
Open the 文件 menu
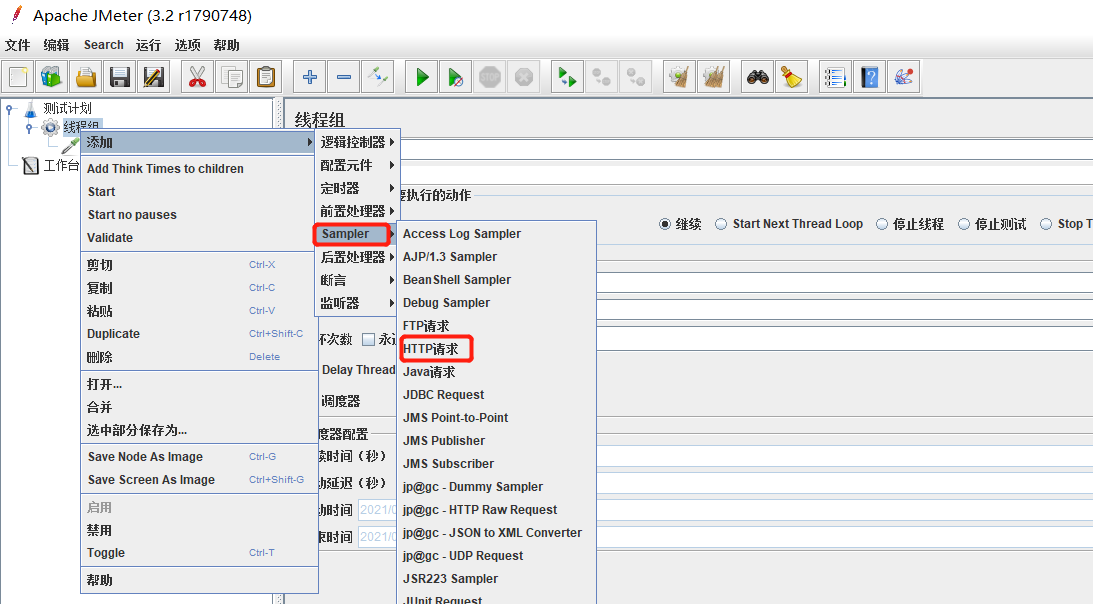(17, 45)
